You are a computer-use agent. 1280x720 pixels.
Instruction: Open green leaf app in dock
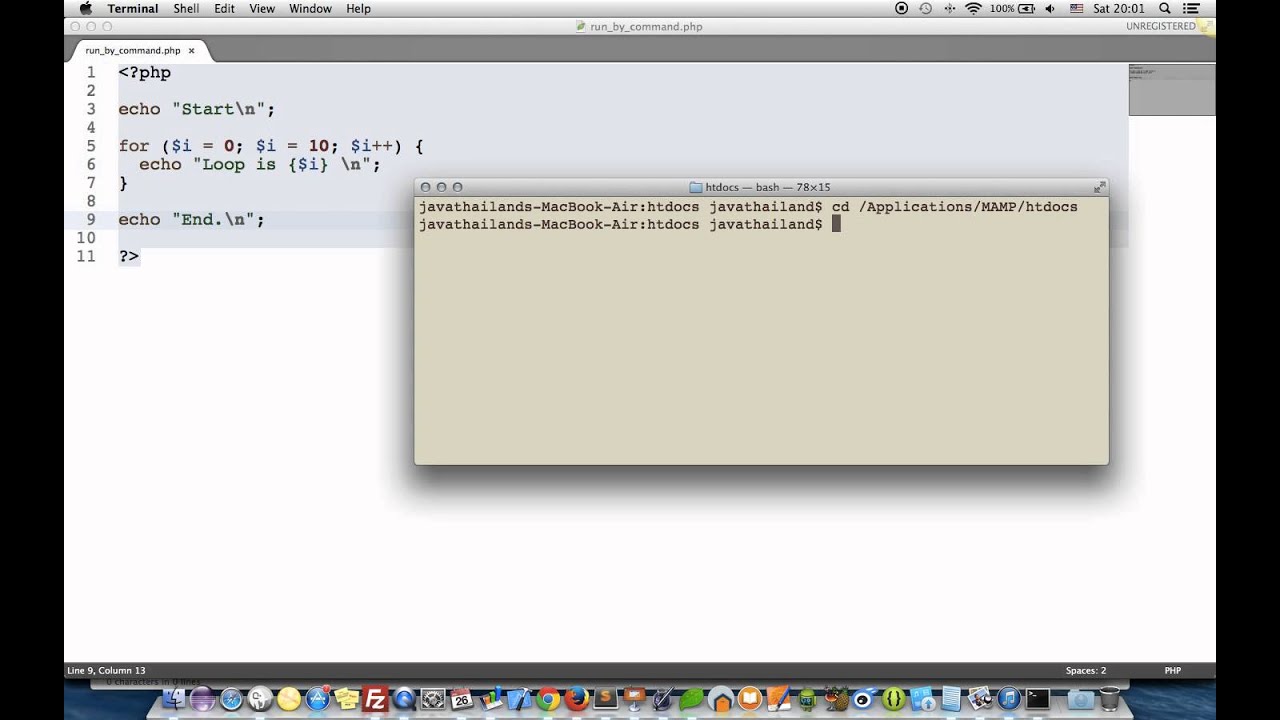click(692, 699)
